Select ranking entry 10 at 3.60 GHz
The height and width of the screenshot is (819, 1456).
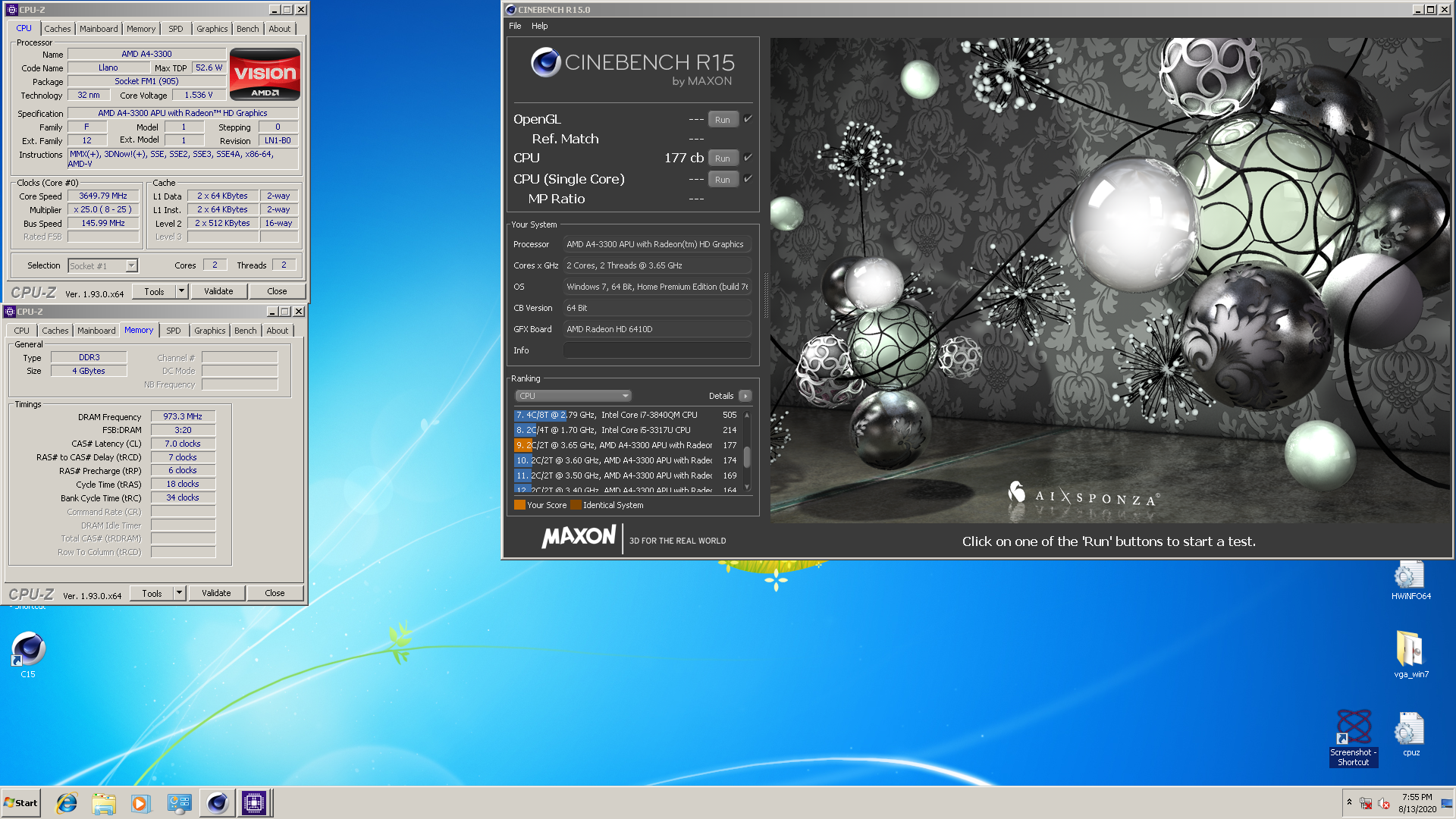coord(626,460)
